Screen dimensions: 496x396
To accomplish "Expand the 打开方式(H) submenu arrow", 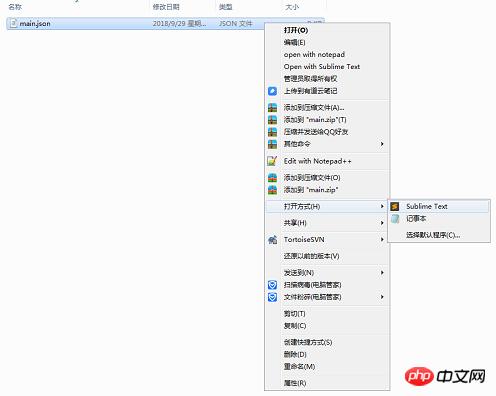I will [x=382, y=206].
